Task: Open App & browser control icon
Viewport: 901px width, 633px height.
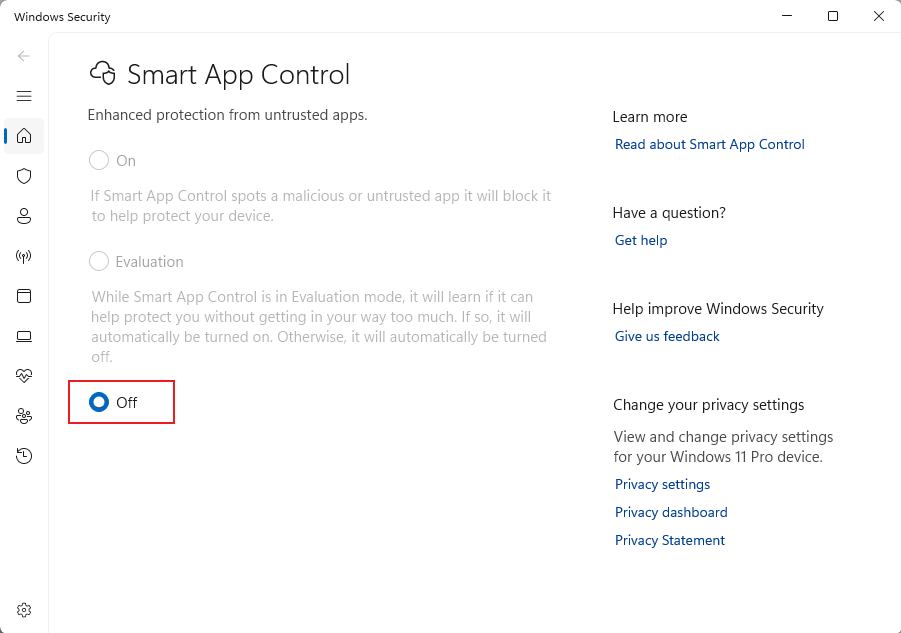Action: (x=24, y=296)
